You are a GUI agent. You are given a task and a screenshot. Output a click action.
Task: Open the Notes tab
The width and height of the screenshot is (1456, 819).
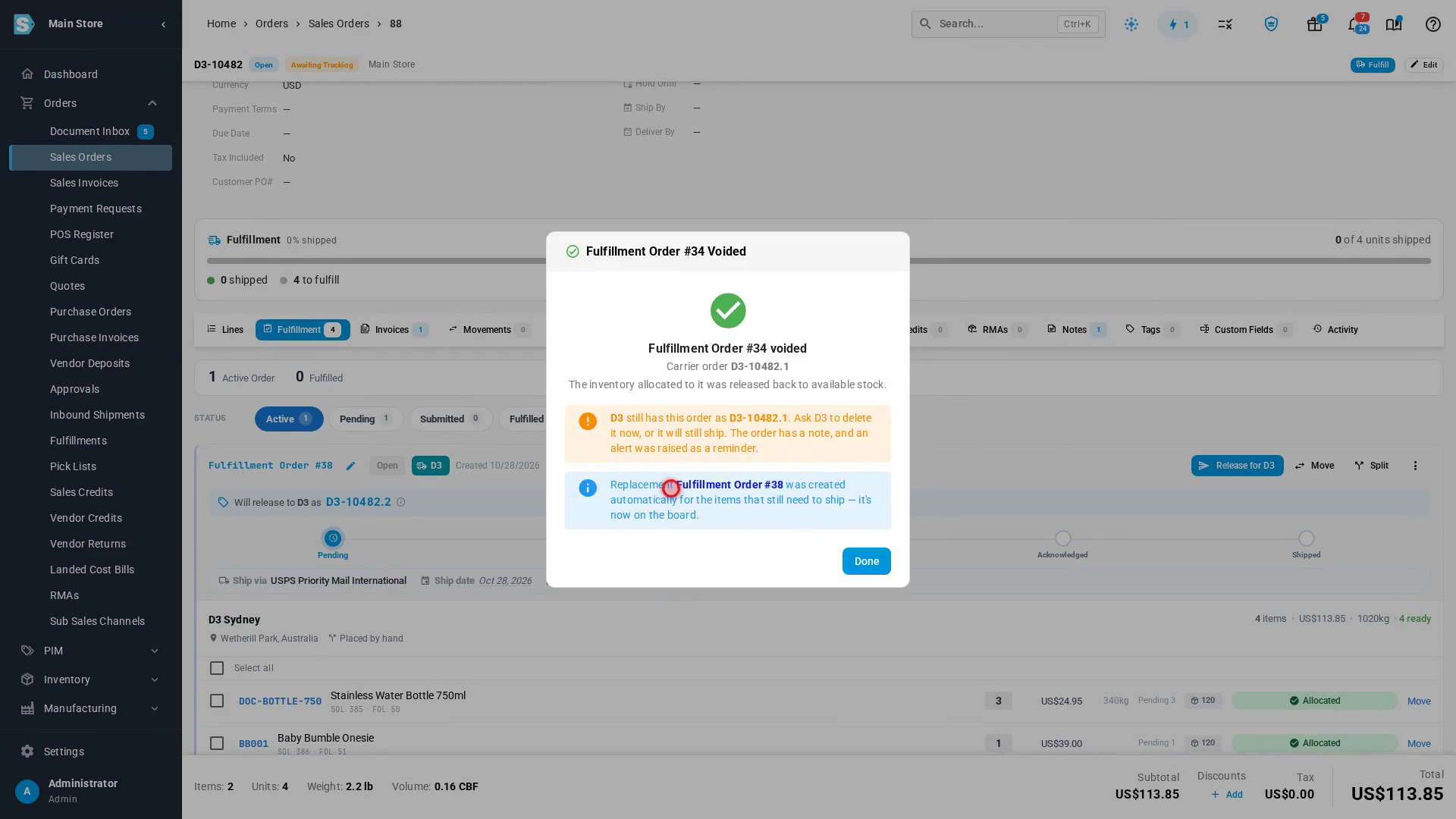coord(1077,330)
